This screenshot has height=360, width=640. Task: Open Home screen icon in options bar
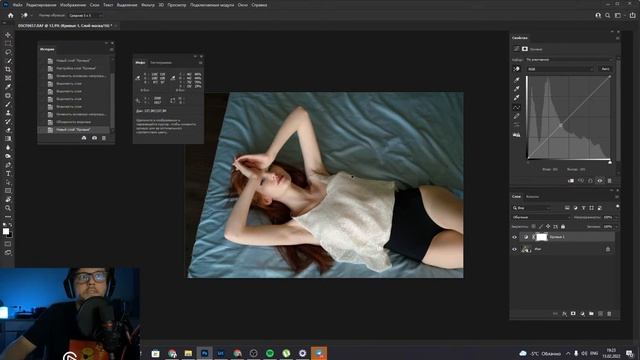(x=11, y=16)
